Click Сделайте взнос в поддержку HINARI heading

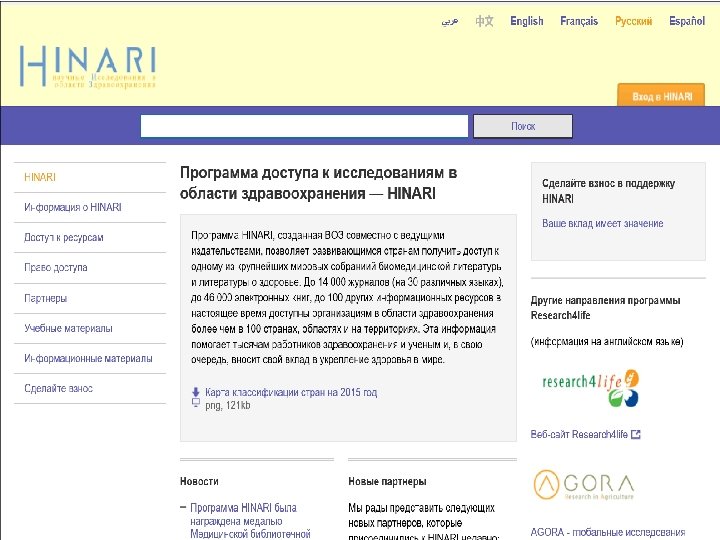coord(608,191)
